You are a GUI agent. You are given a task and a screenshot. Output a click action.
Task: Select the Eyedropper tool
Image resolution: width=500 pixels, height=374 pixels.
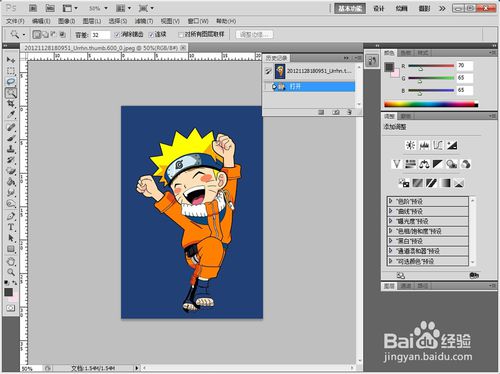tap(11, 115)
